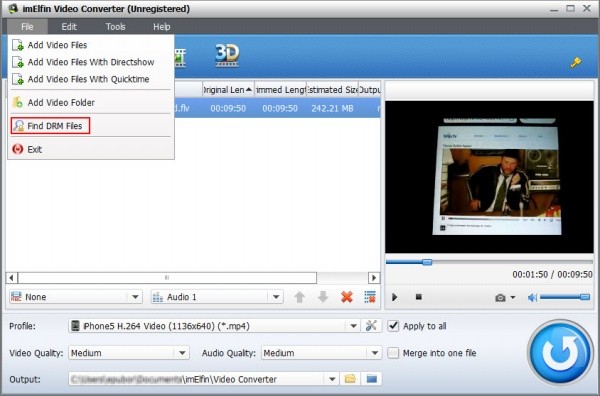Open the File menu
The image size is (600, 396).
[27, 27]
